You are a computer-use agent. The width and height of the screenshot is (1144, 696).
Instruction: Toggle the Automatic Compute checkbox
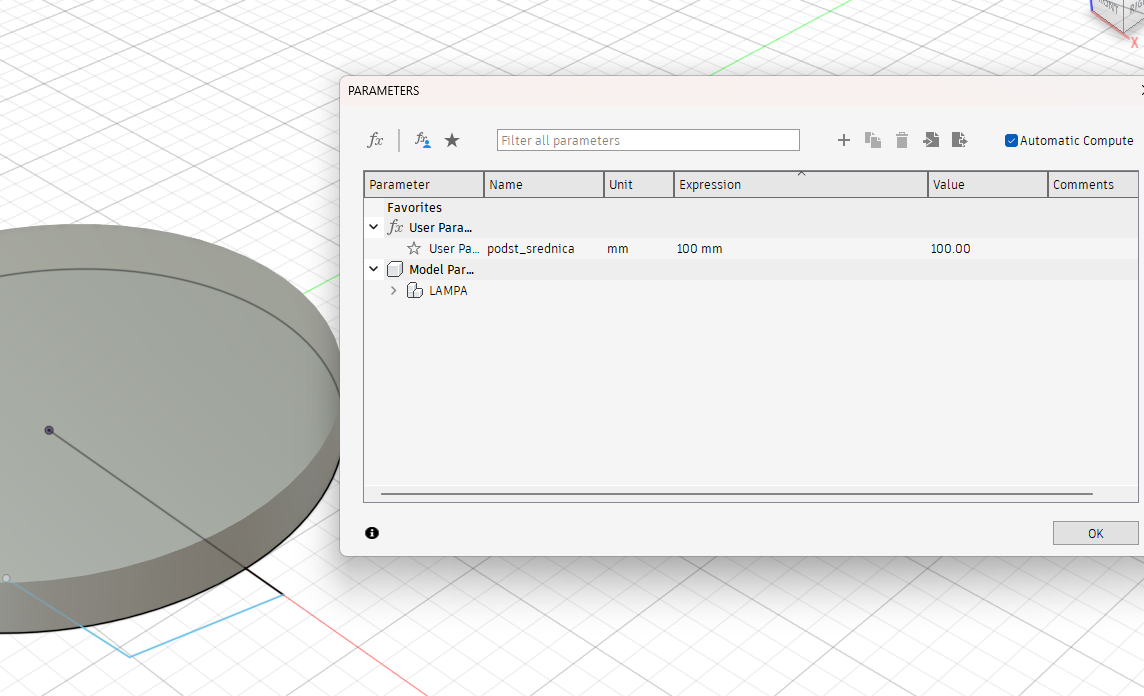click(x=1011, y=141)
